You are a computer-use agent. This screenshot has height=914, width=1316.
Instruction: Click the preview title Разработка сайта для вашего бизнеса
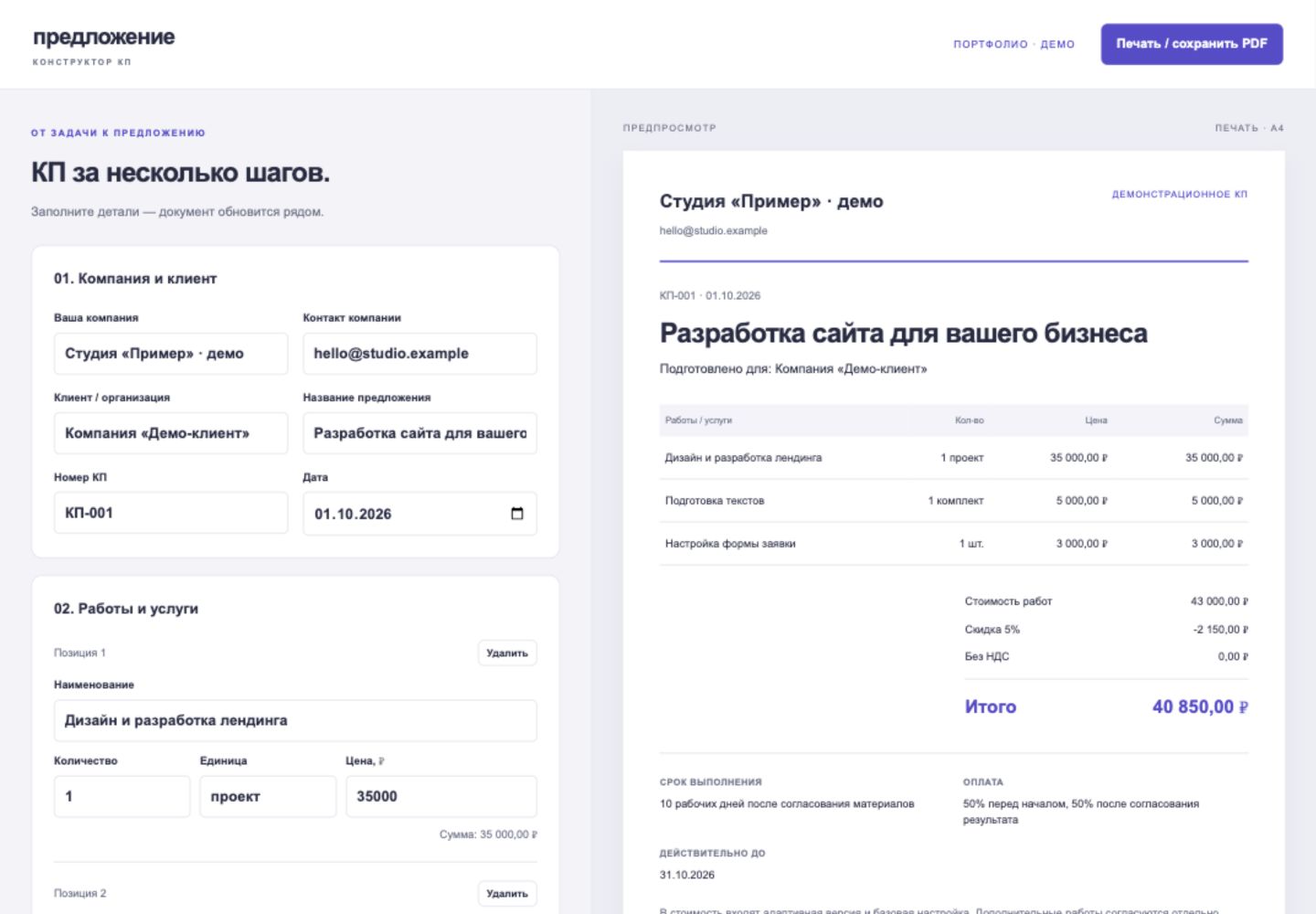903,334
